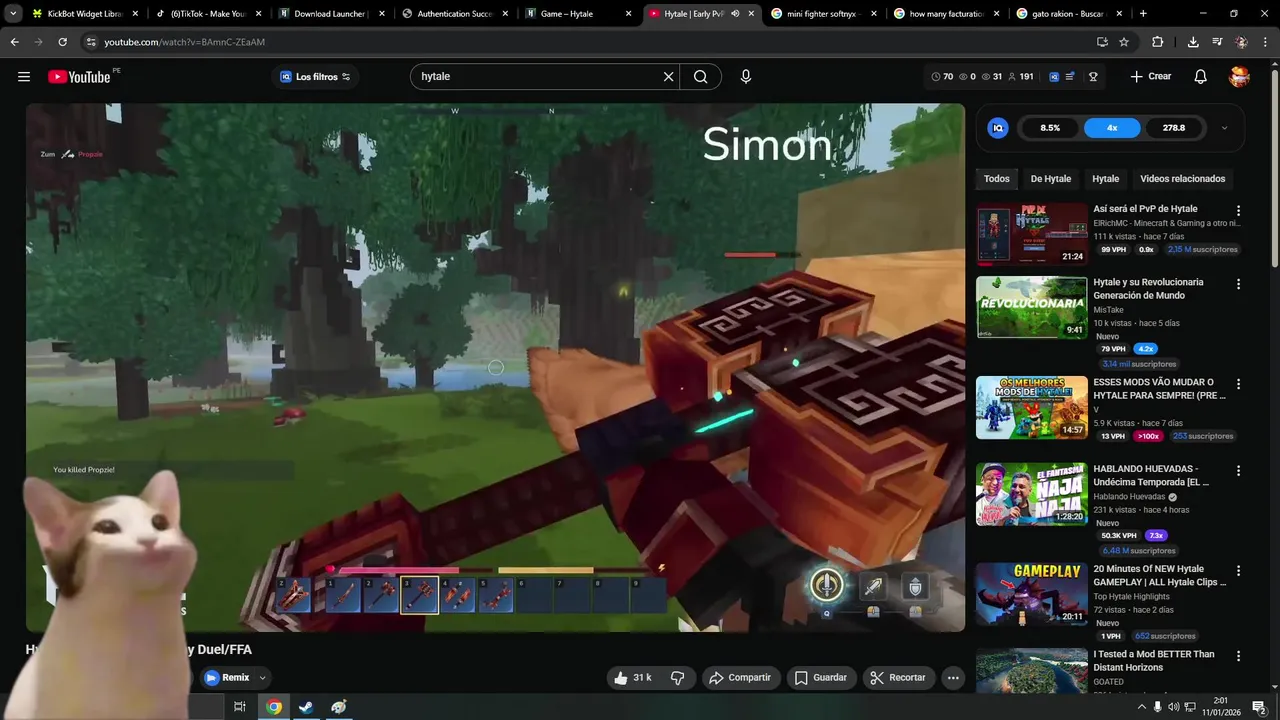Click the Compartir share button
The height and width of the screenshot is (720, 1280).
[740, 678]
